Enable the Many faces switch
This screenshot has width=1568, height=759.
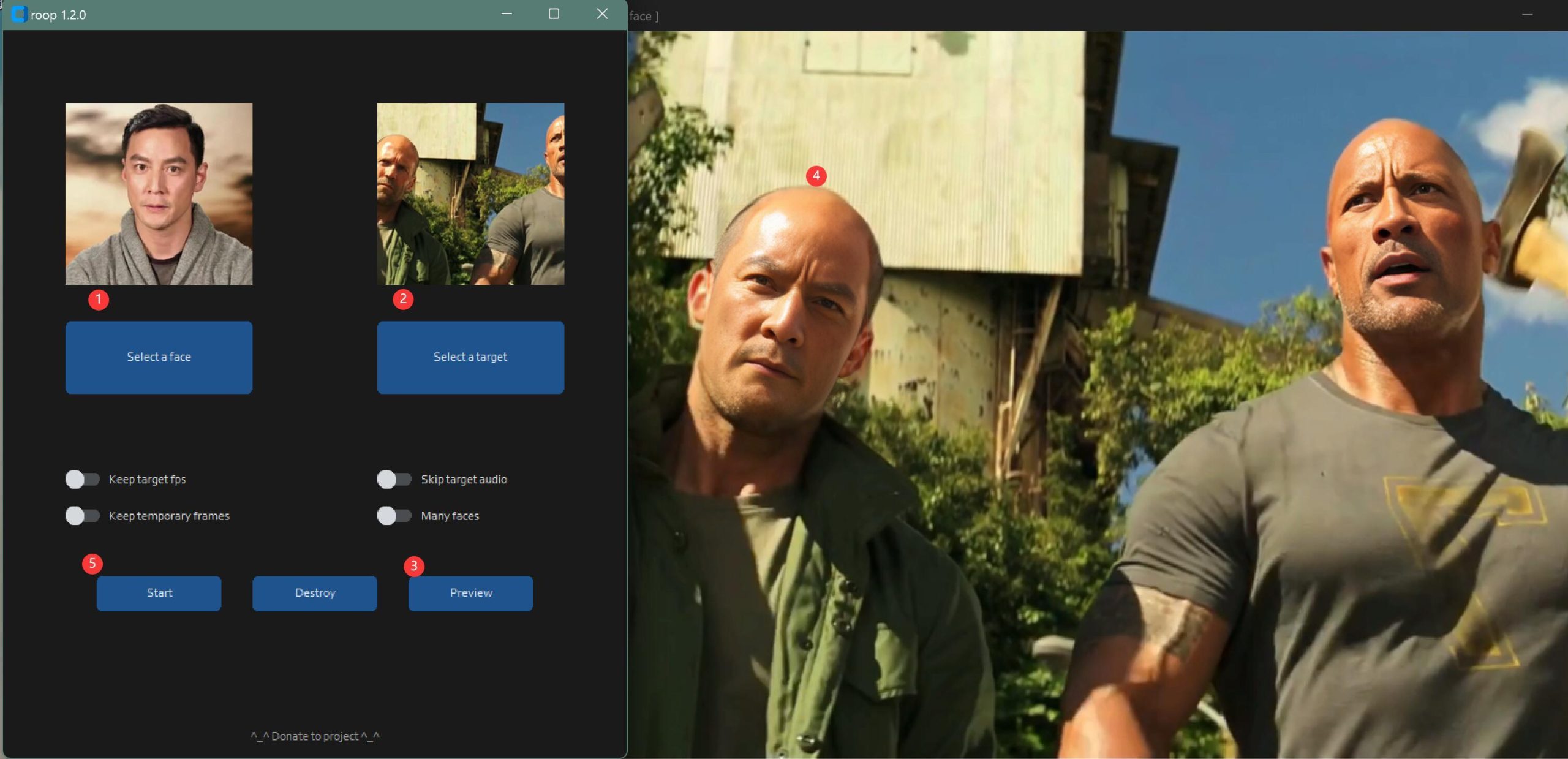click(394, 516)
